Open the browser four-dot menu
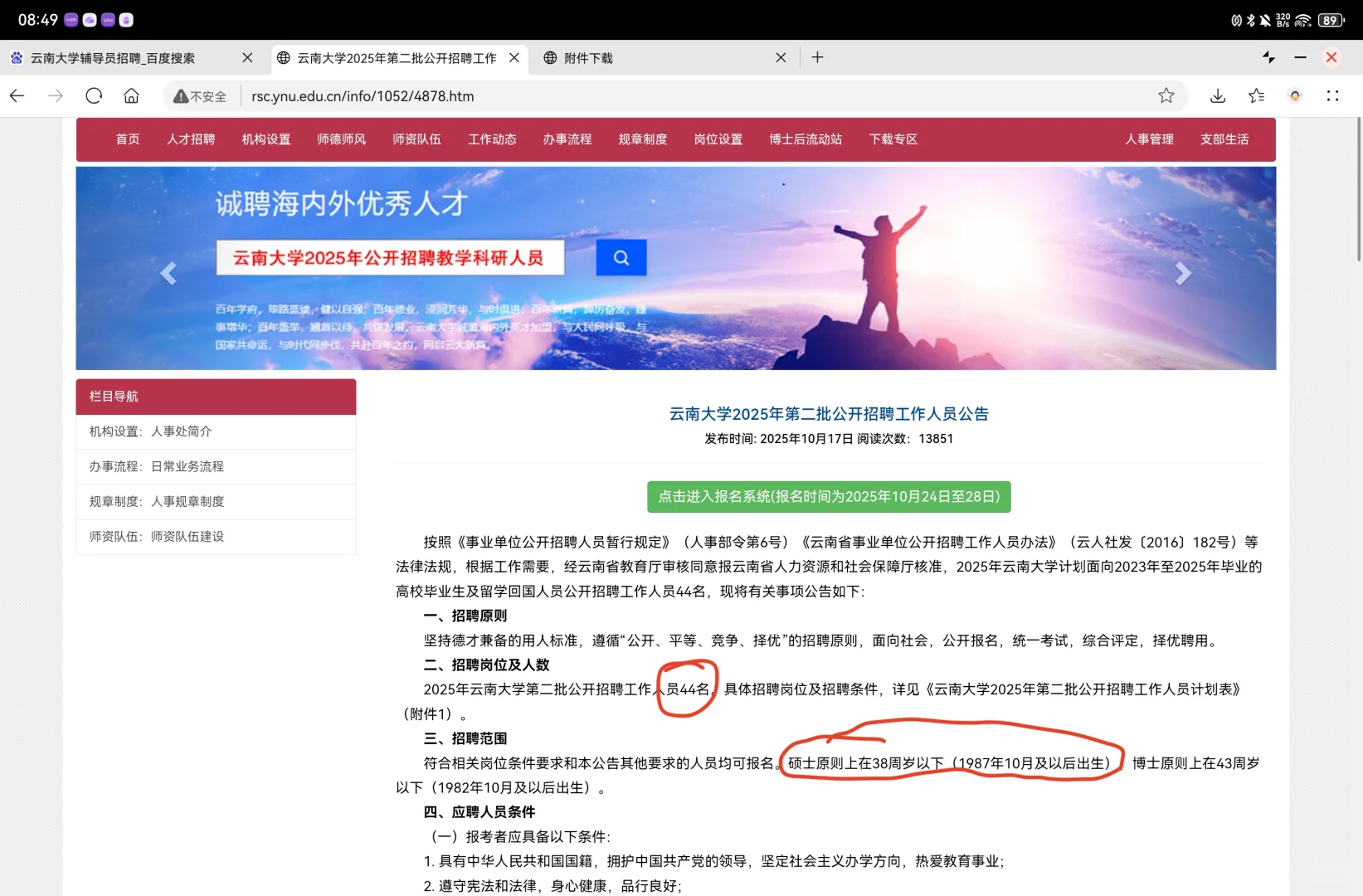1363x896 pixels. (x=1333, y=95)
